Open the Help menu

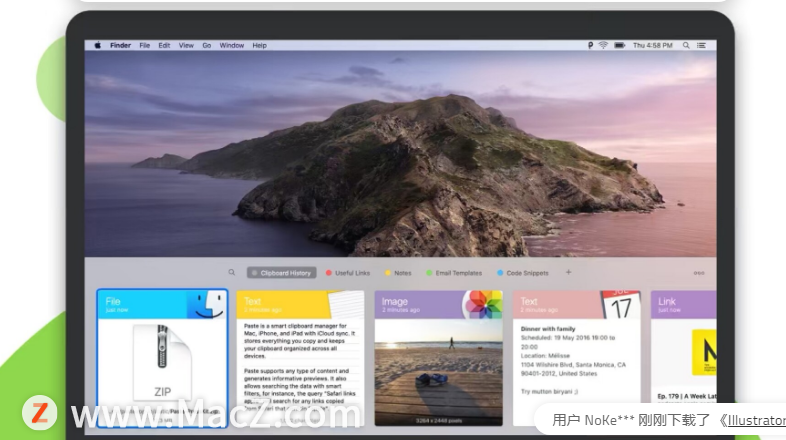pos(259,45)
